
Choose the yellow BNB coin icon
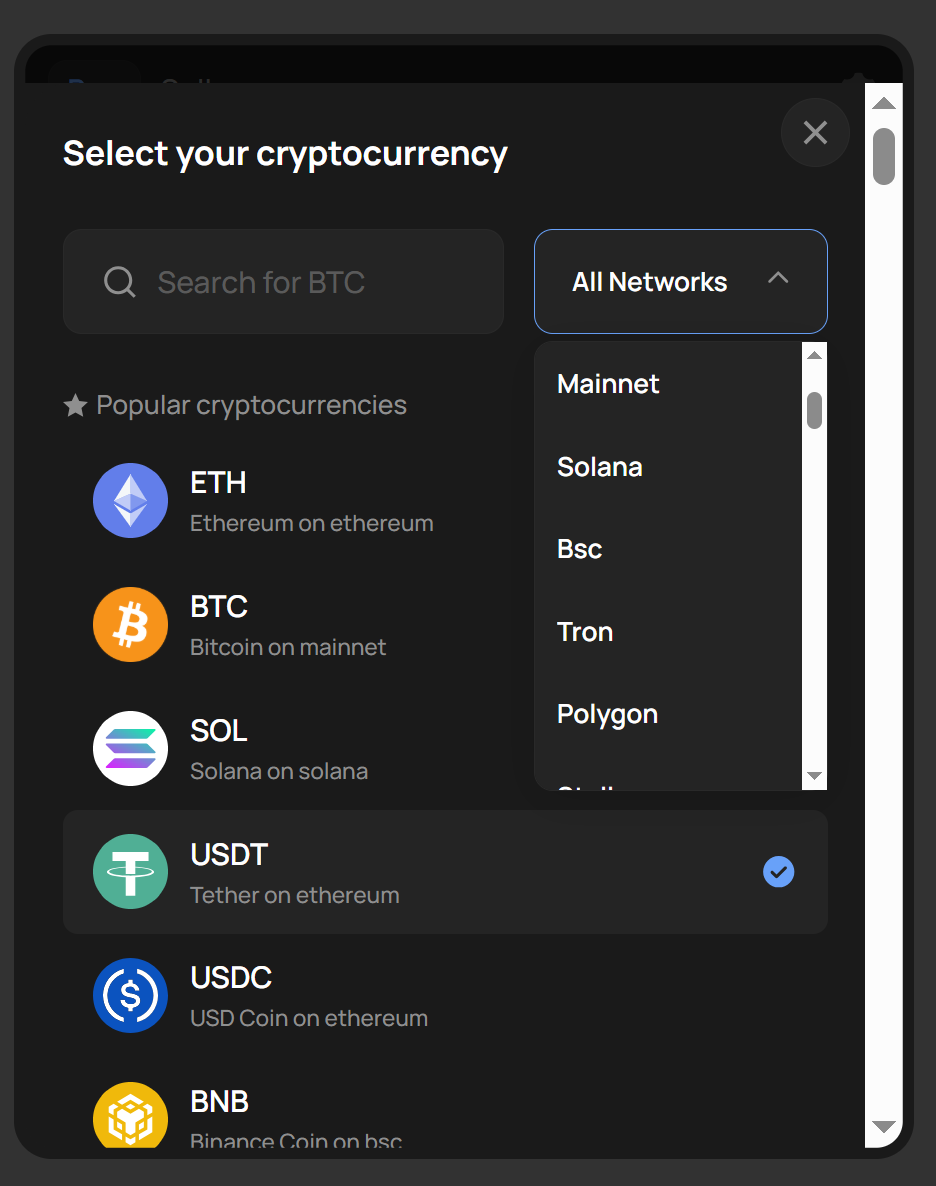click(130, 1115)
